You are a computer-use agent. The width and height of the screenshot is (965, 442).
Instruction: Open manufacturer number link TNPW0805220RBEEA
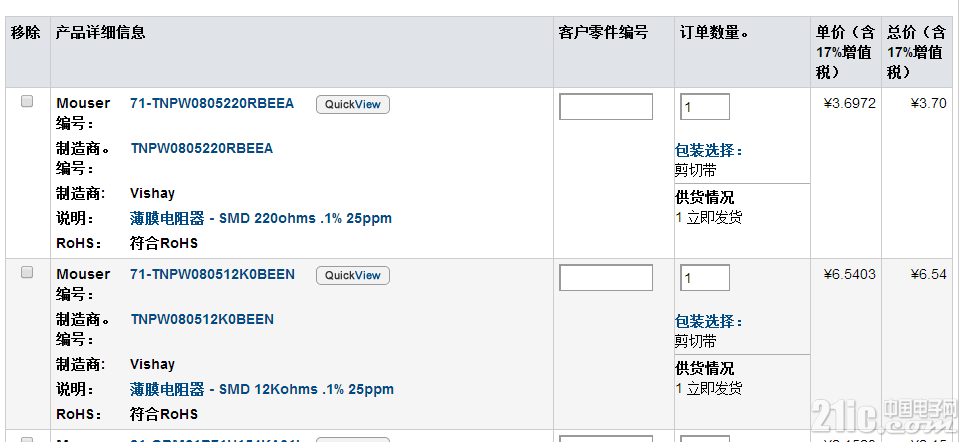click(x=202, y=148)
